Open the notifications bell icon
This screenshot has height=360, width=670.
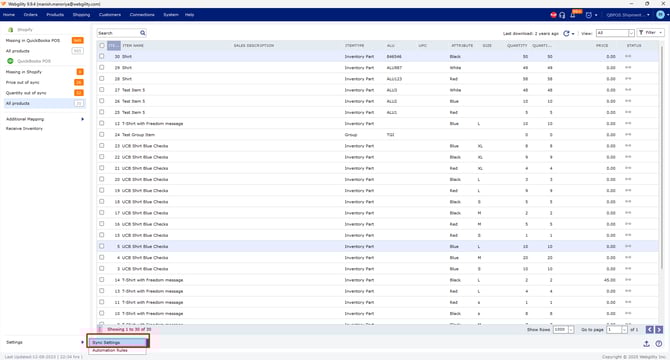573,15
